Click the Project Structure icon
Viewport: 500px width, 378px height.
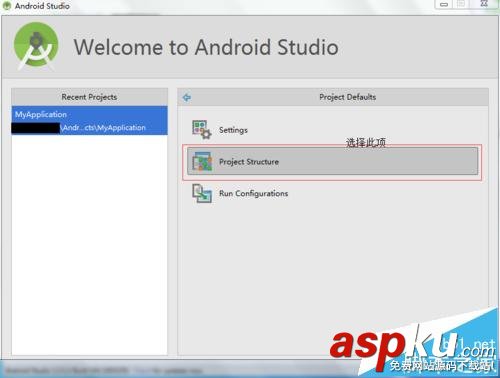point(202,162)
